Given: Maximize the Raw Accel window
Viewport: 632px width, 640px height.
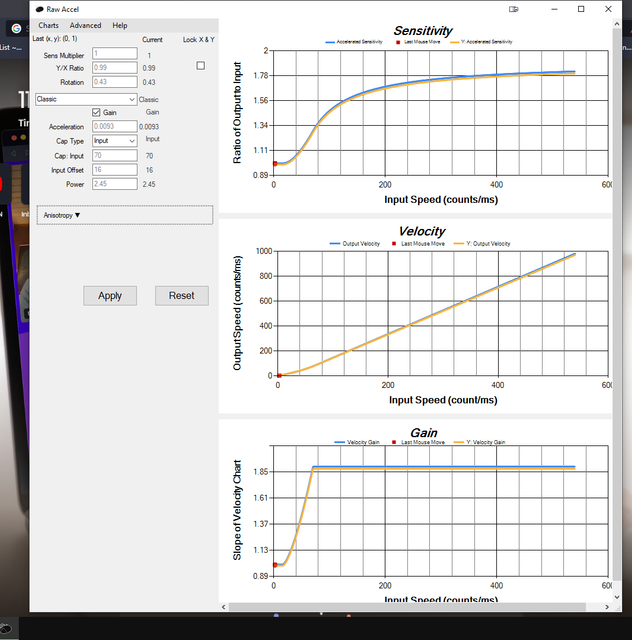Looking at the screenshot, I should [581, 9].
